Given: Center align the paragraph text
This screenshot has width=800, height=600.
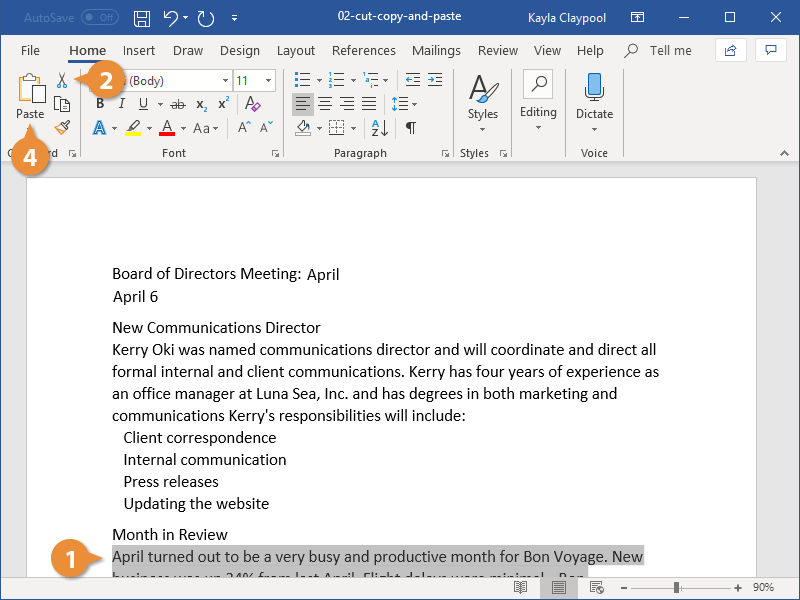Looking at the screenshot, I should point(324,104).
